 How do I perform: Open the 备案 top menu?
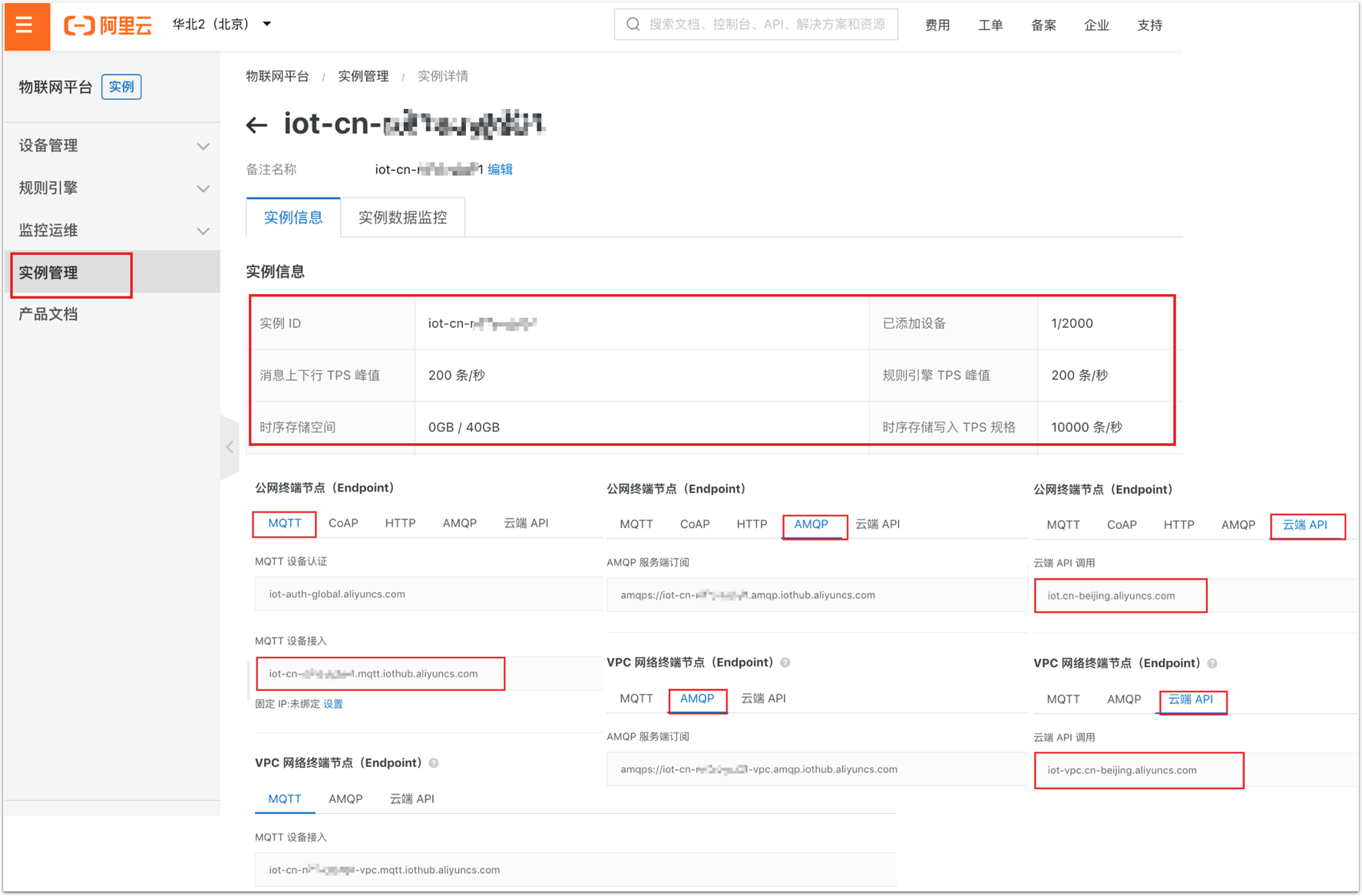pyautogui.click(x=1043, y=25)
